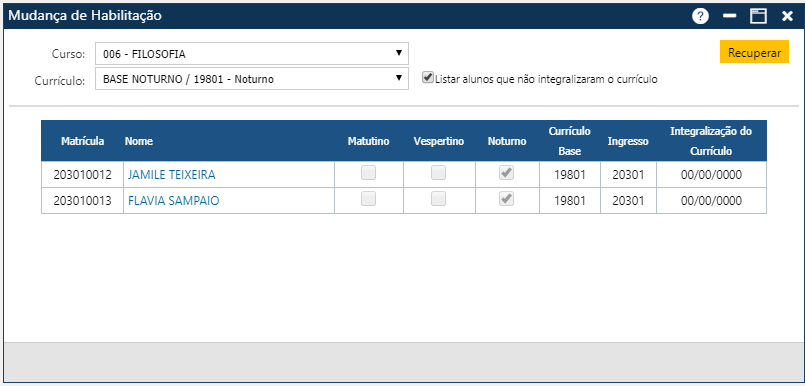Viewport: 805px width, 386px height.
Task: Select Ingresso 20301 in FLAVIA SAMPAIO row
Action: pyautogui.click(x=628, y=201)
